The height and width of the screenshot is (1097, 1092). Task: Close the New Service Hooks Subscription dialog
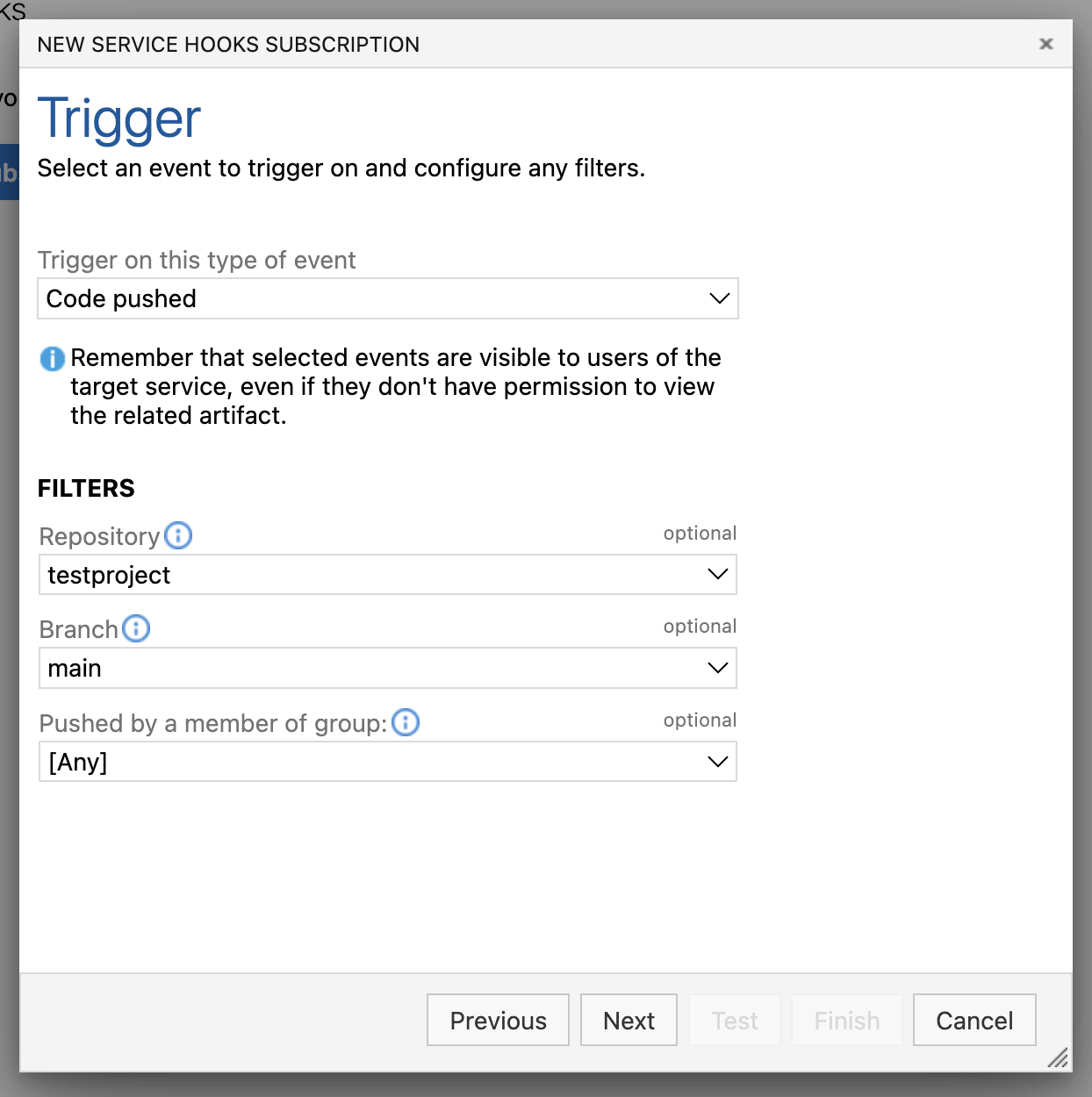(x=1045, y=43)
